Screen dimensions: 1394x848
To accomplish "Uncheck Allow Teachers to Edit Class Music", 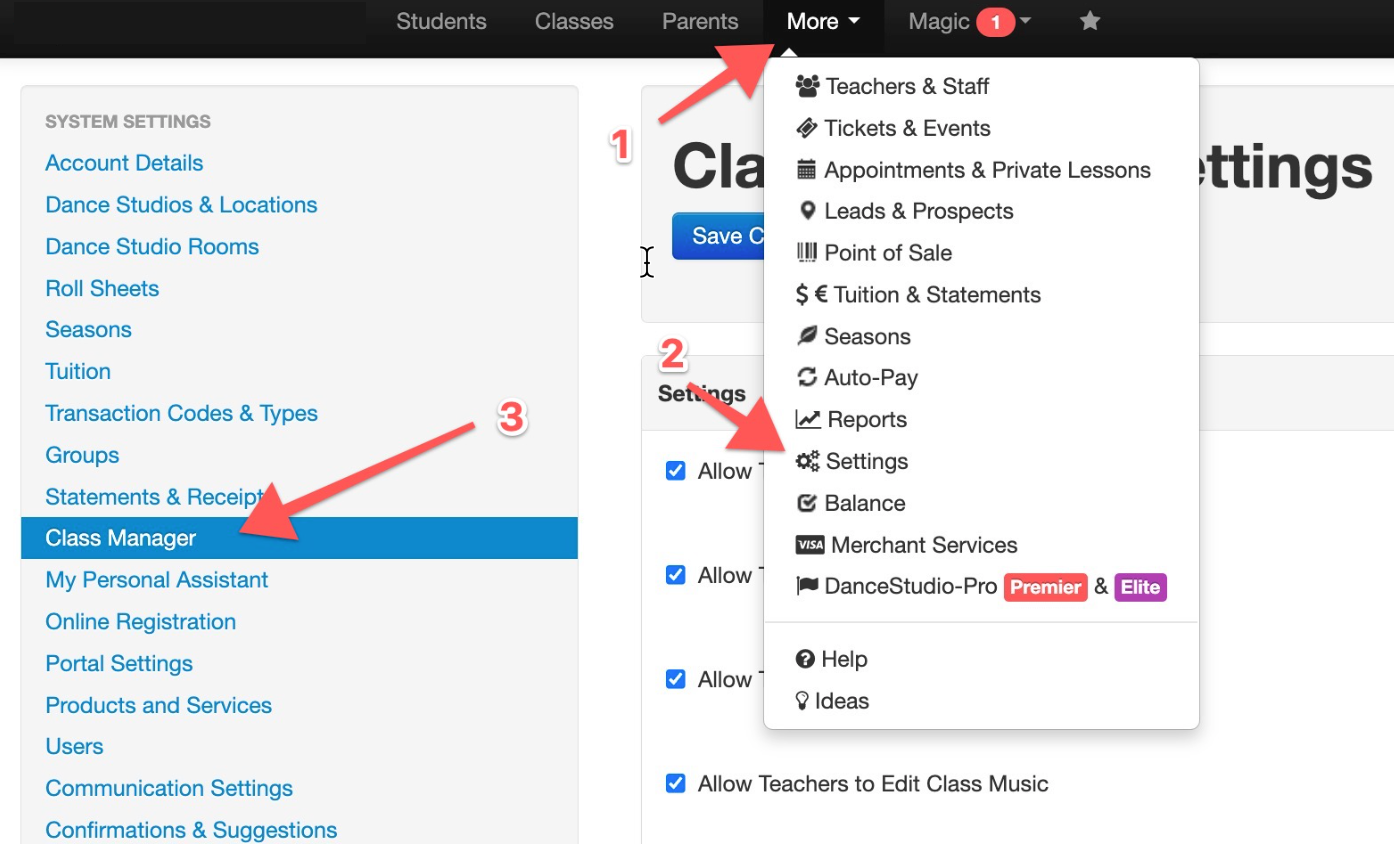I will coord(676,783).
